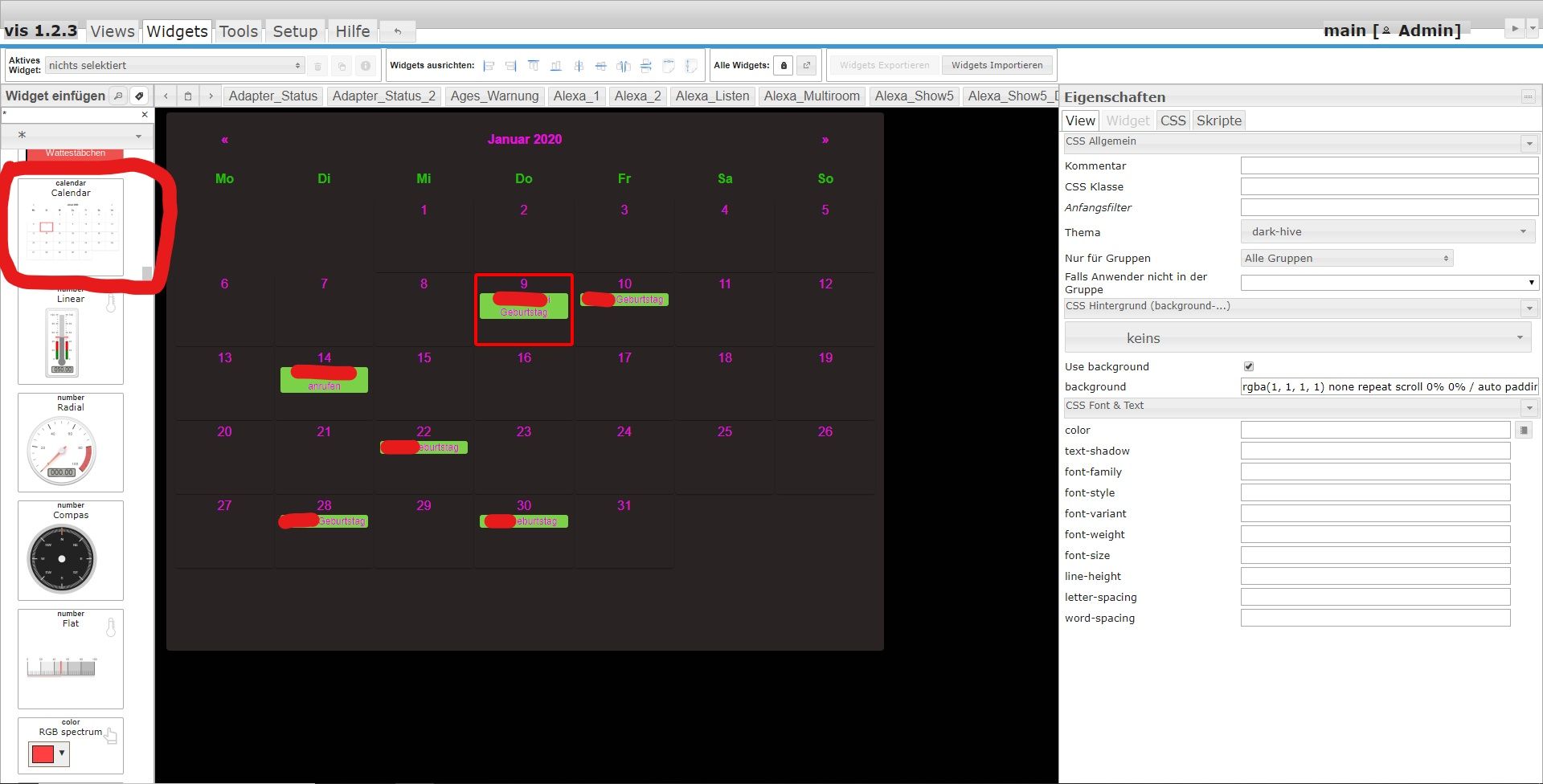Open the Adapter_Status view tab
1543x784 pixels.
(x=273, y=96)
